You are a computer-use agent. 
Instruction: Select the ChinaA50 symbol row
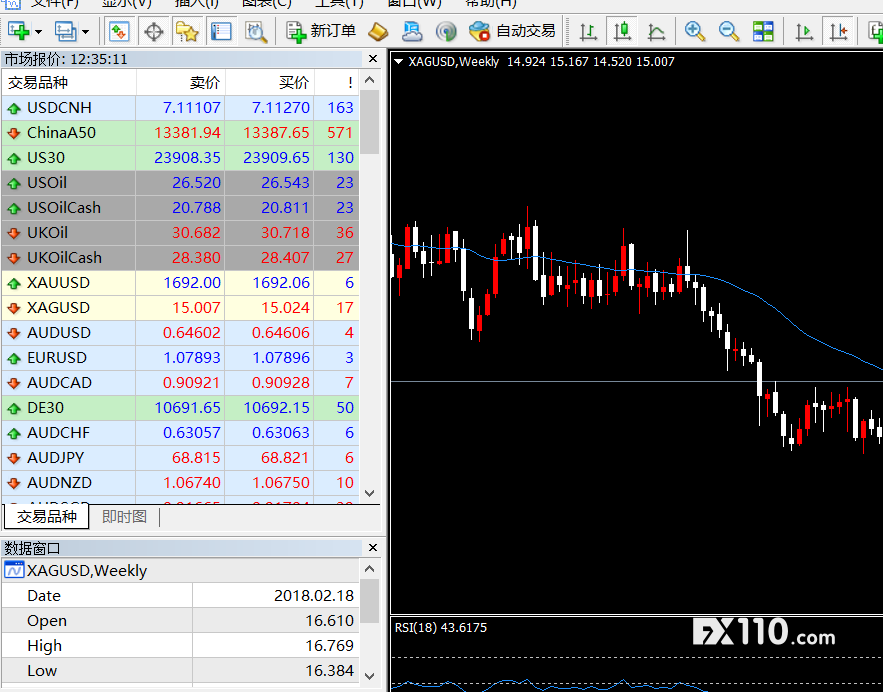coord(180,133)
